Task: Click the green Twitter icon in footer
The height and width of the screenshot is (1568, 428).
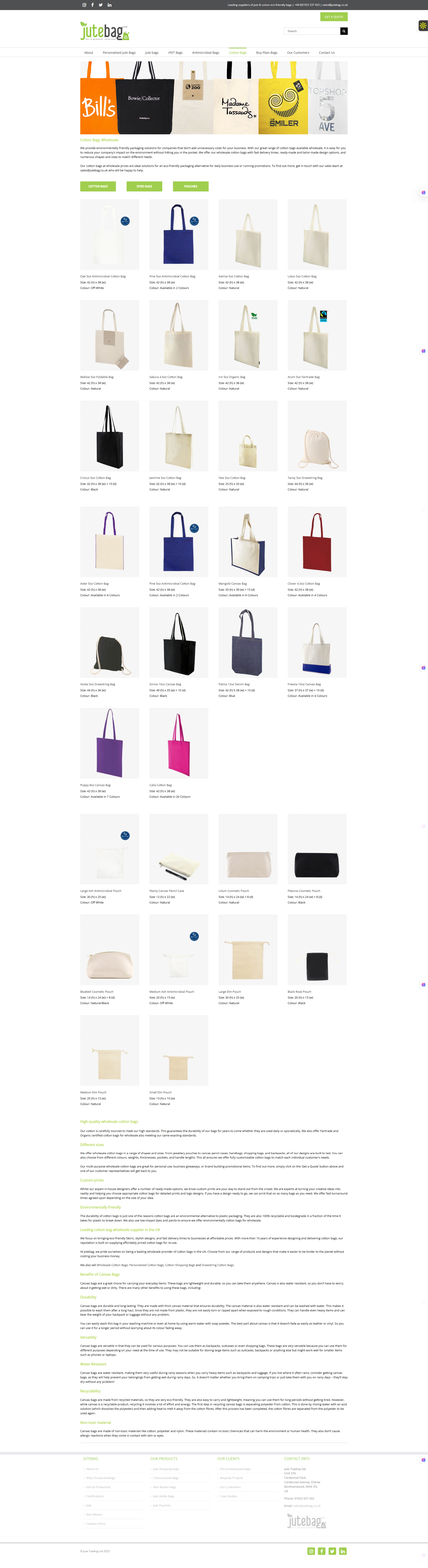Action: pyautogui.click(x=333, y=1551)
